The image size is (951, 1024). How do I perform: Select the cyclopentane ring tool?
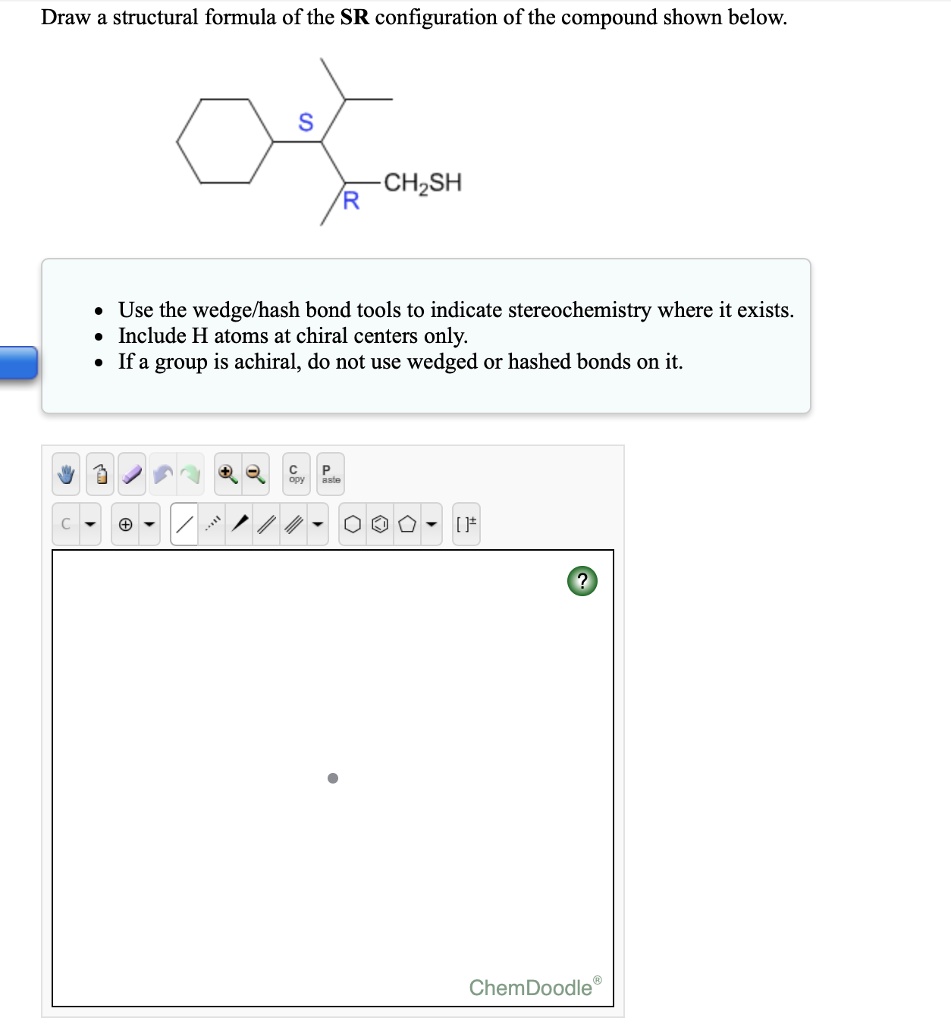(409, 523)
